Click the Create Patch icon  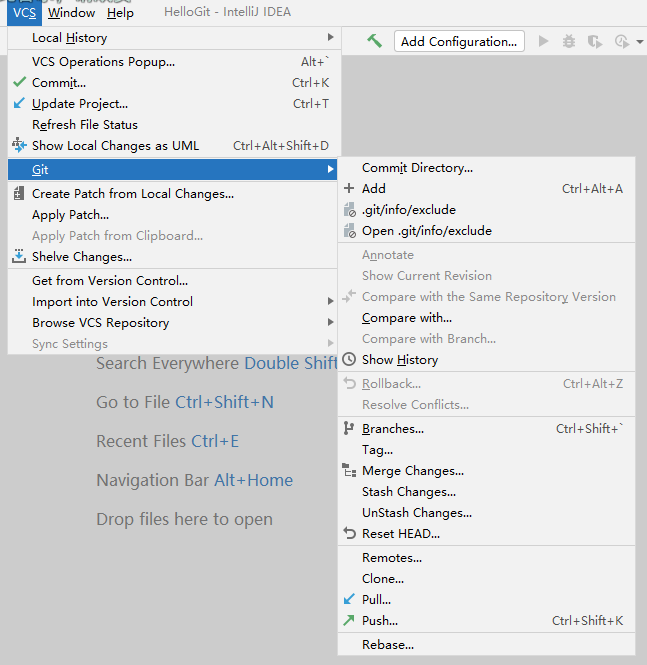(19, 193)
